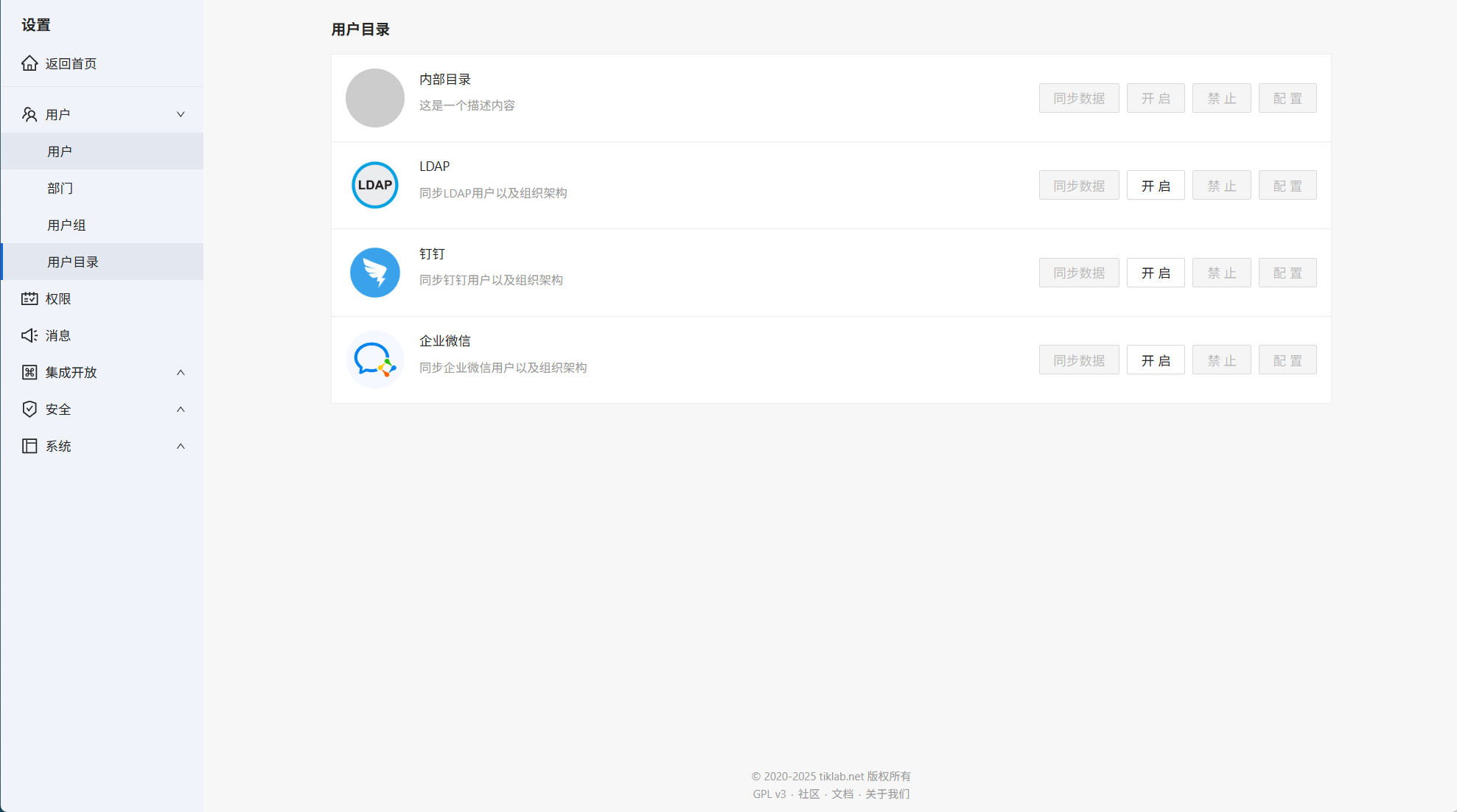This screenshot has height=812, width=1457.
Task: Click the 企业微信 WeCom logo
Action: click(375, 360)
